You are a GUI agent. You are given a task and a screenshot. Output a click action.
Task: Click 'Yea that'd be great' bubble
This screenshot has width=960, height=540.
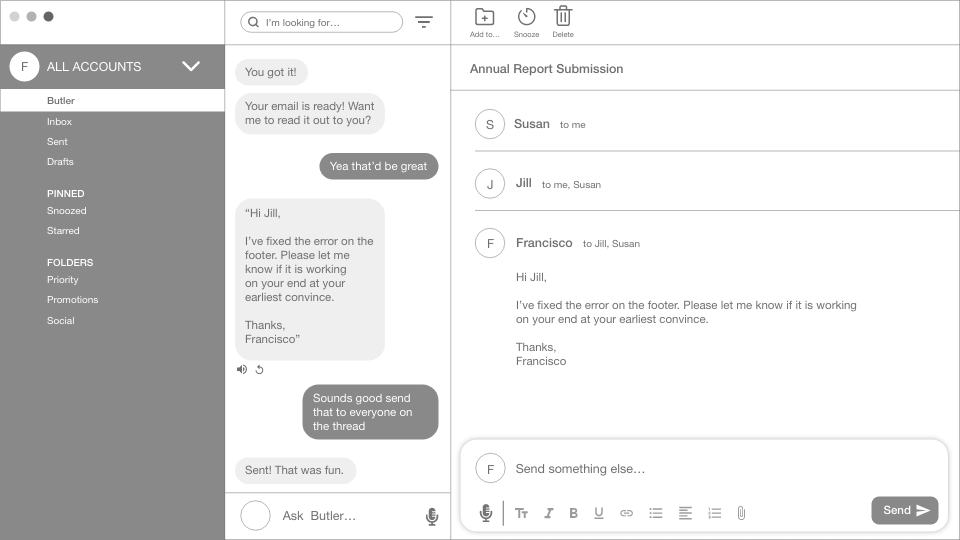pyautogui.click(x=378, y=166)
